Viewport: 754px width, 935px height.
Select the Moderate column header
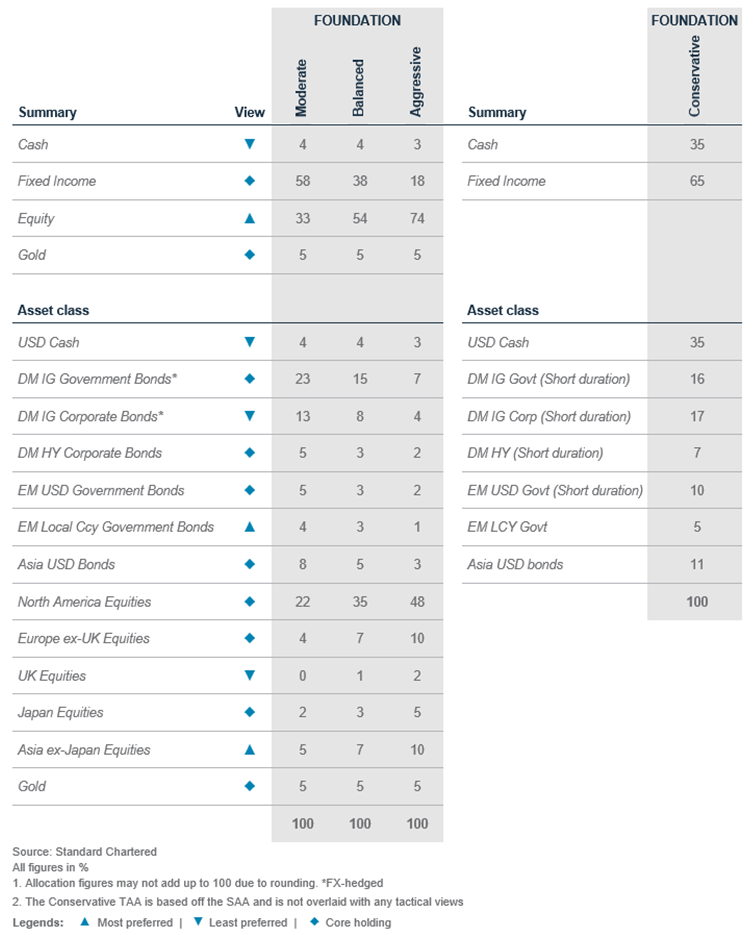click(301, 88)
